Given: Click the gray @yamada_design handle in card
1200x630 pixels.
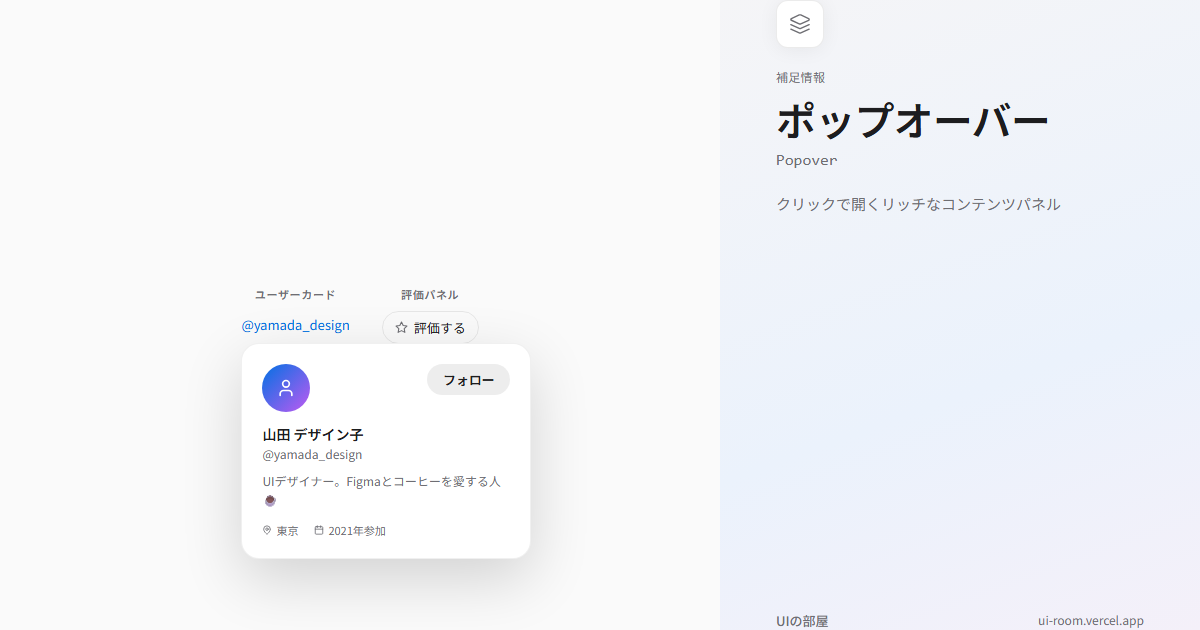Looking at the screenshot, I should tap(312, 454).
